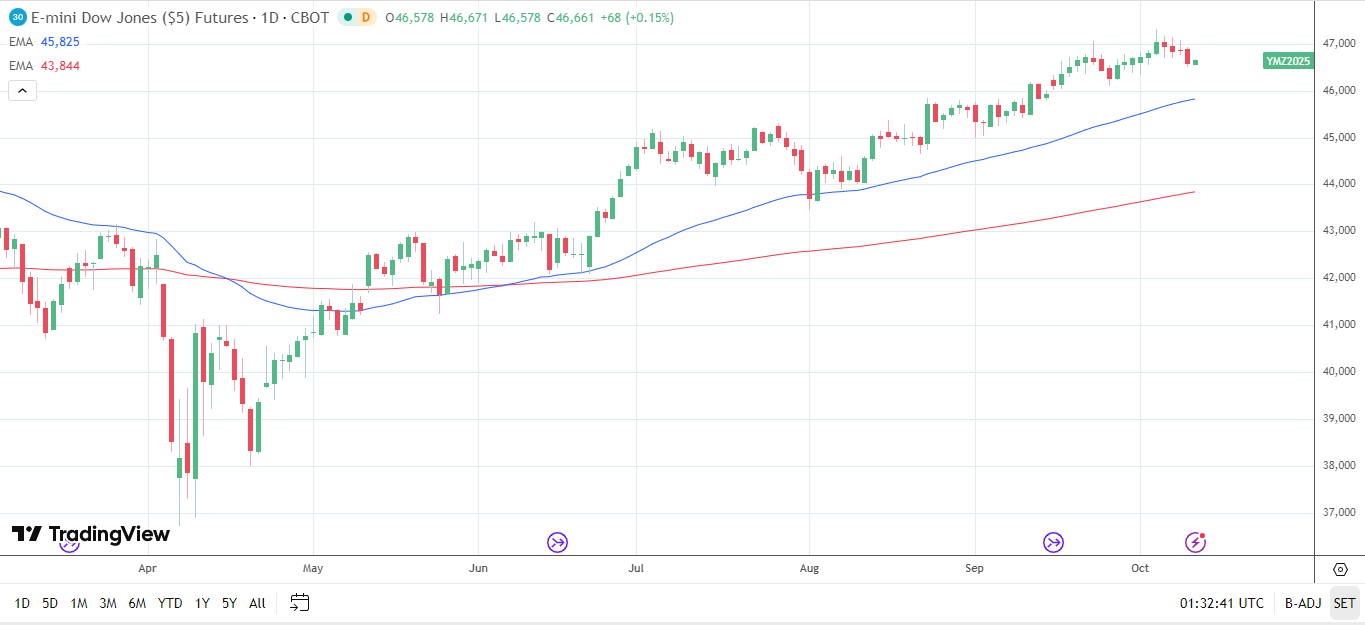Viewport: 1365px width, 625px height.
Task: Open the Go to date calendar icon
Action: pos(300,603)
